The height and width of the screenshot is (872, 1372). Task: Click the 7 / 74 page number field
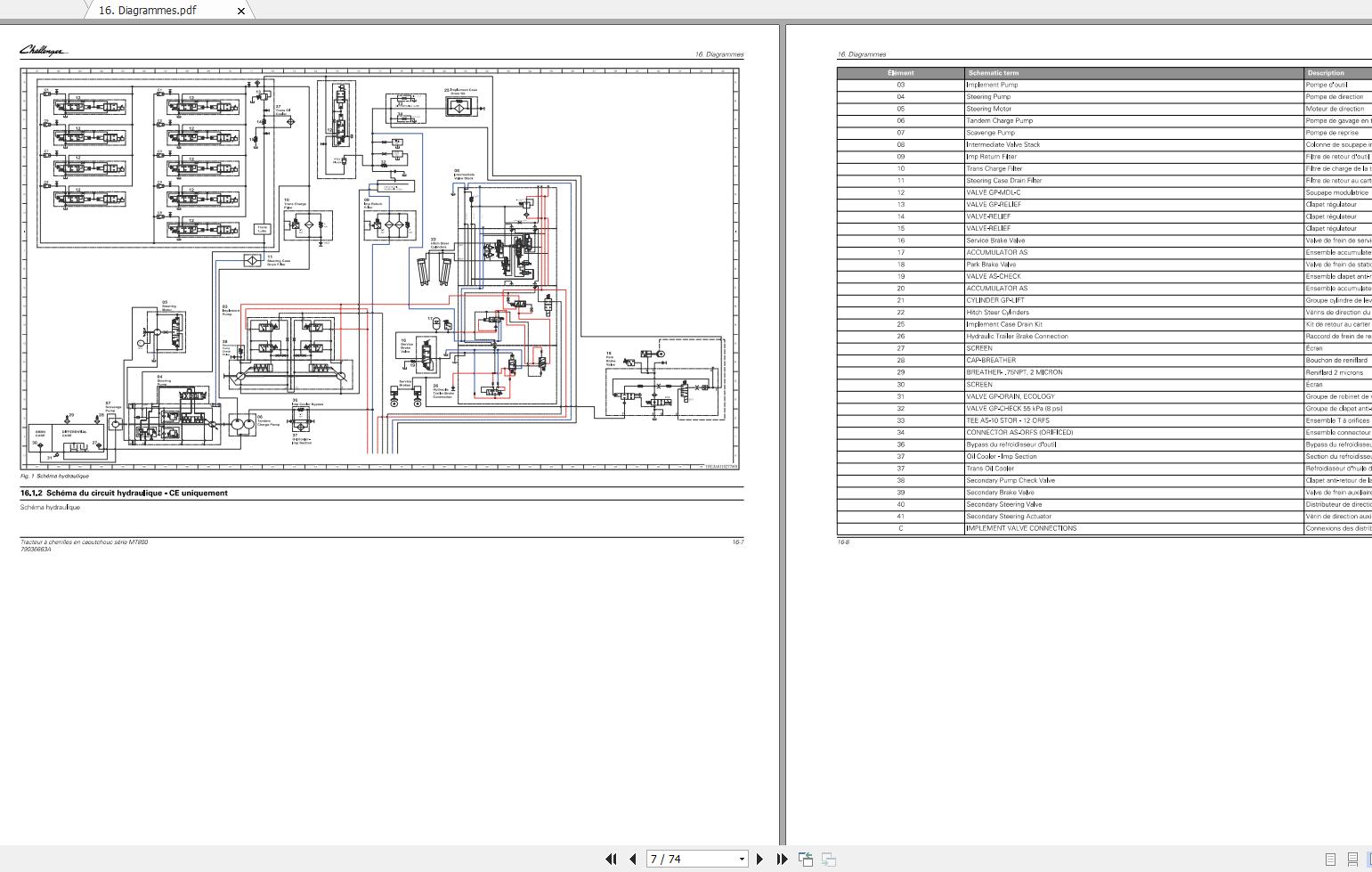click(x=690, y=859)
